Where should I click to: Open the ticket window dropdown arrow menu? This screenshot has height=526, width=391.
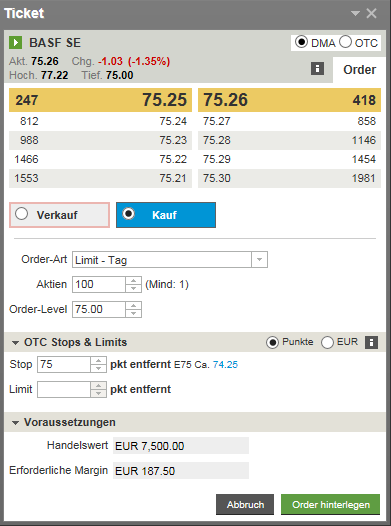(355, 13)
